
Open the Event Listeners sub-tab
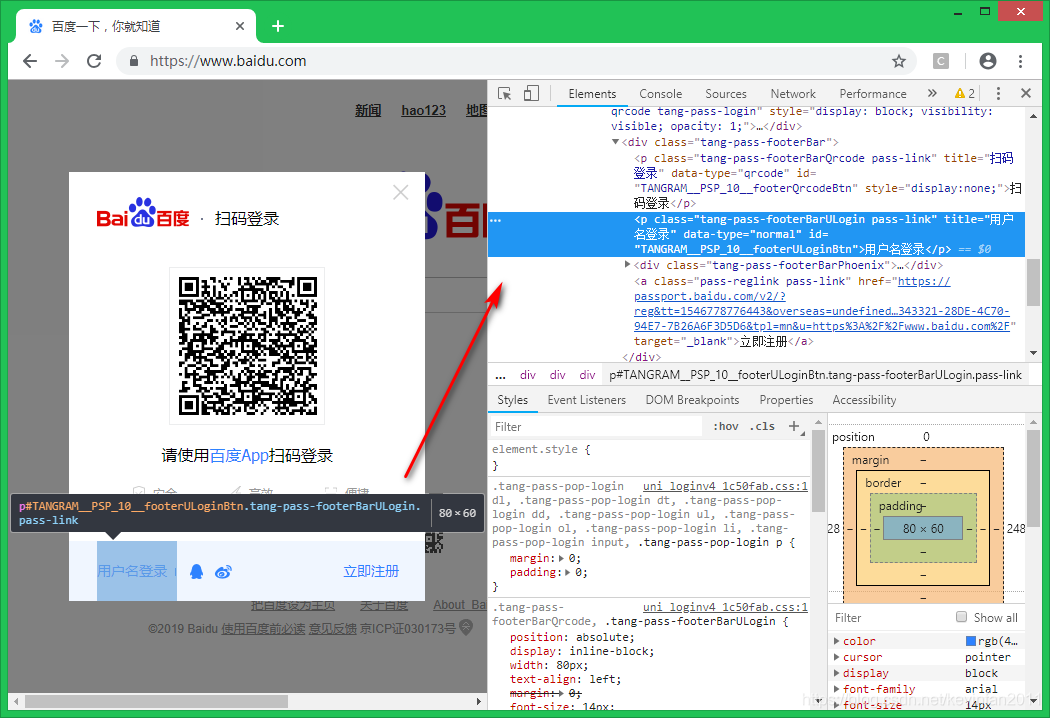click(x=587, y=400)
